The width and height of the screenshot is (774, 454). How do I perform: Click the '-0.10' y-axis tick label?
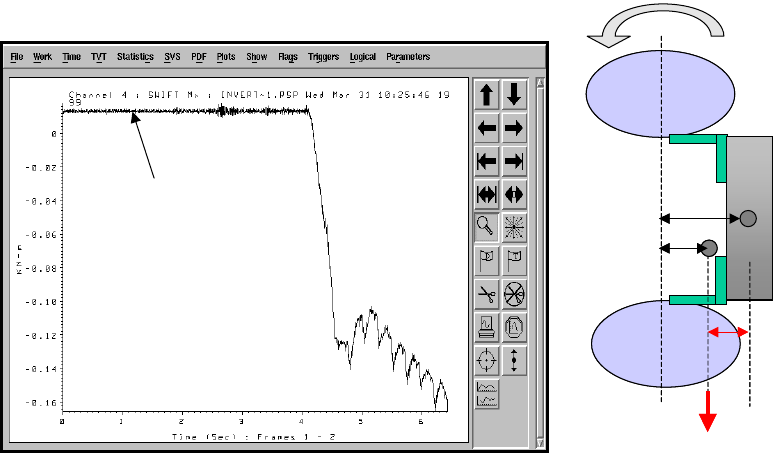click(x=43, y=302)
